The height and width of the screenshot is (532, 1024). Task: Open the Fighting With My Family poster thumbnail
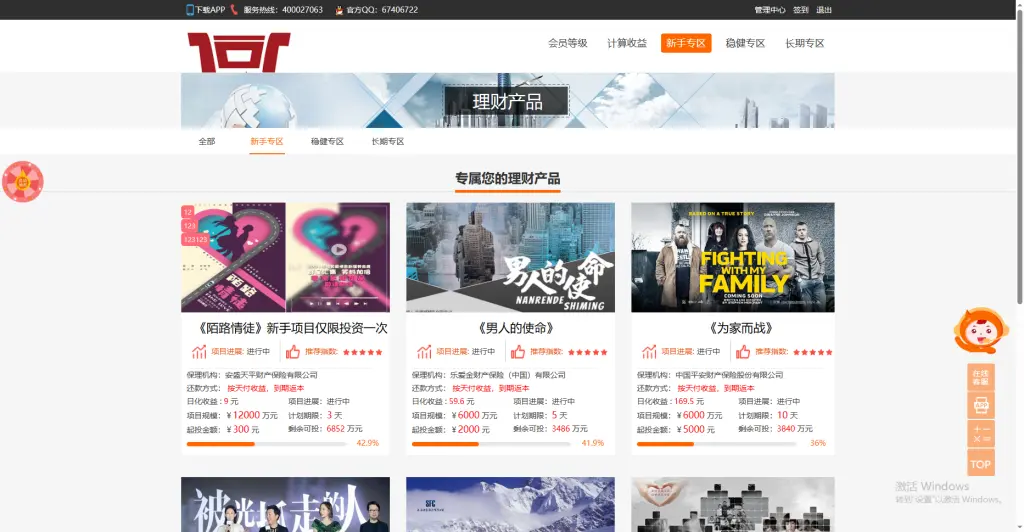pos(732,258)
